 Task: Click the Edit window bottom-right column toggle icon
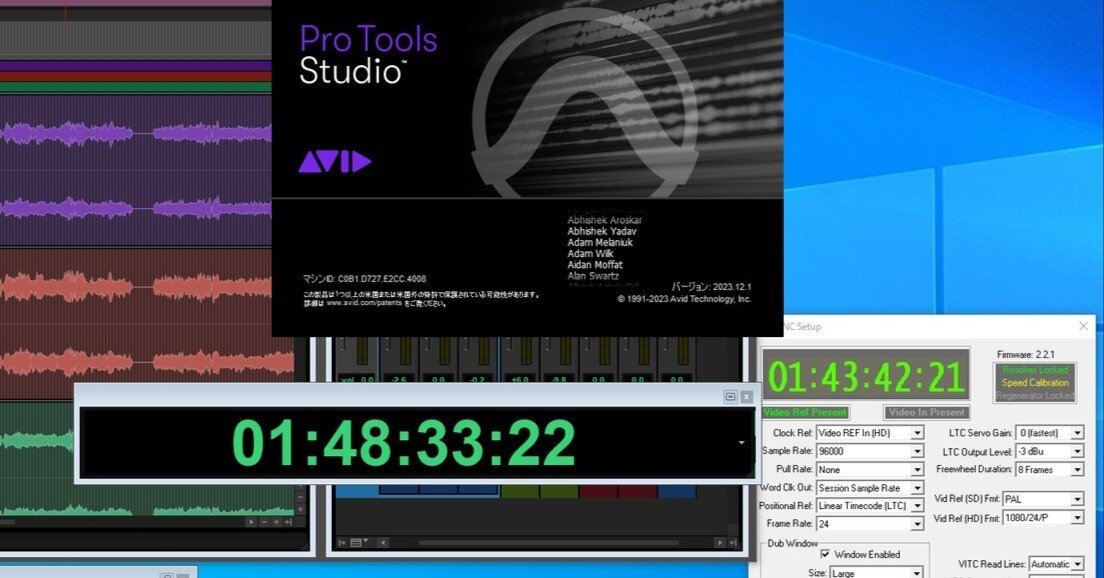[288, 522]
